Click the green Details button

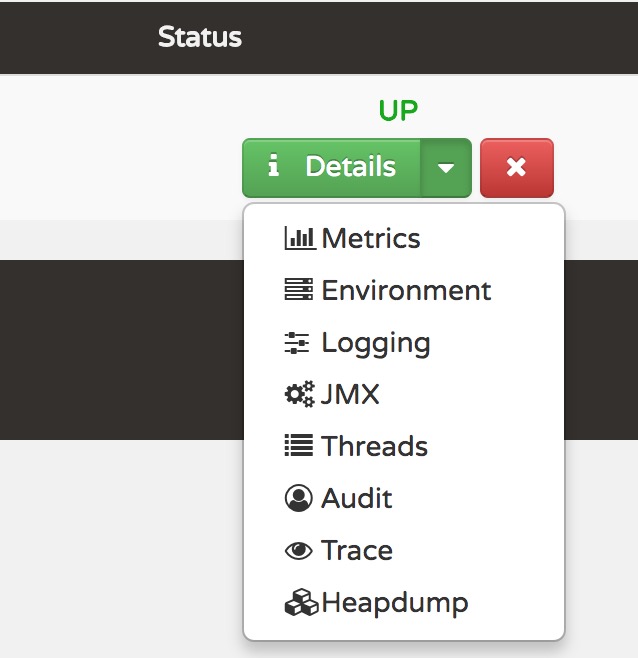[x=332, y=168]
